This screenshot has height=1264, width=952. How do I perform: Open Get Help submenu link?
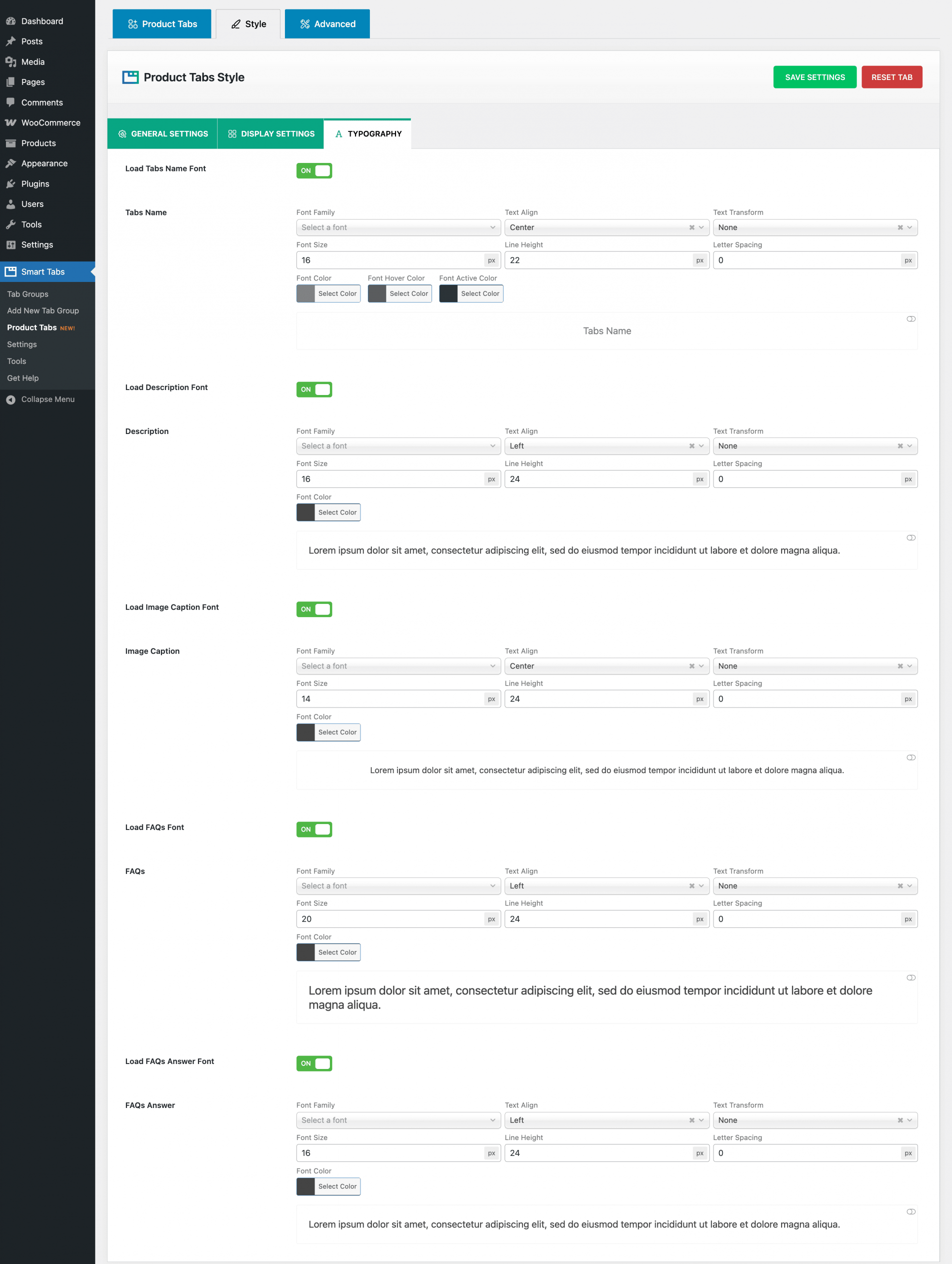pyautogui.click(x=23, y=378)
